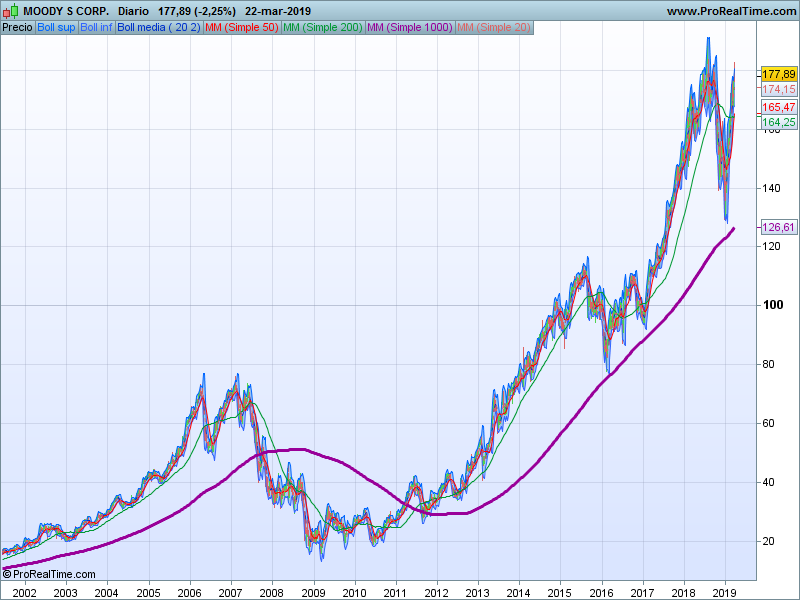
Task: Click the MOODY S CORP. chart title
Action: [x=66, y=11]
